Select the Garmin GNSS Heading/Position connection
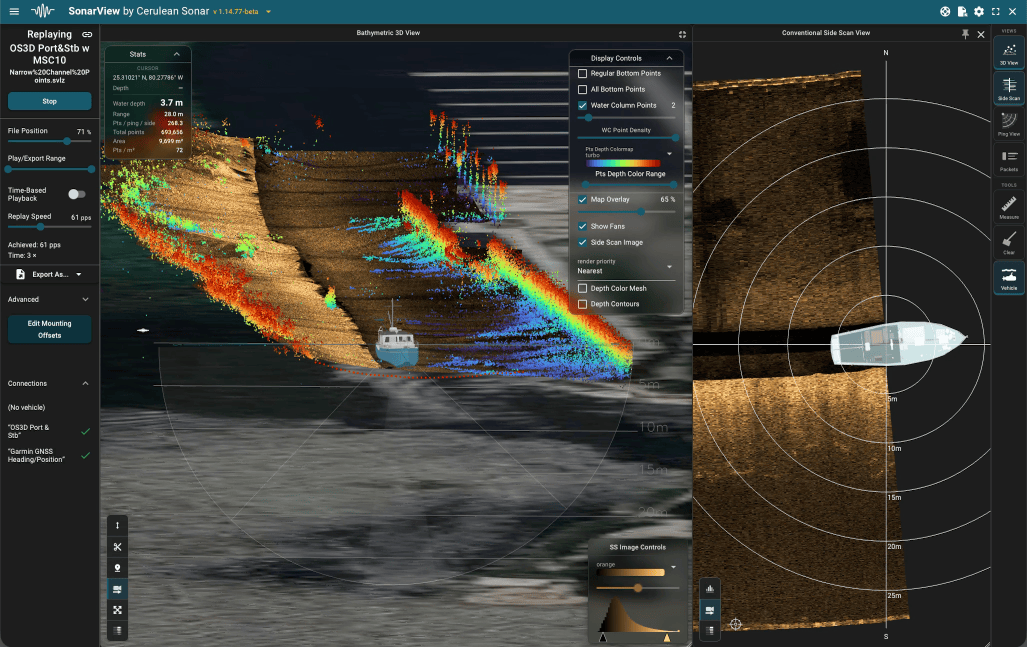This screenshot has width=1027, height=647. coord(48,455)
